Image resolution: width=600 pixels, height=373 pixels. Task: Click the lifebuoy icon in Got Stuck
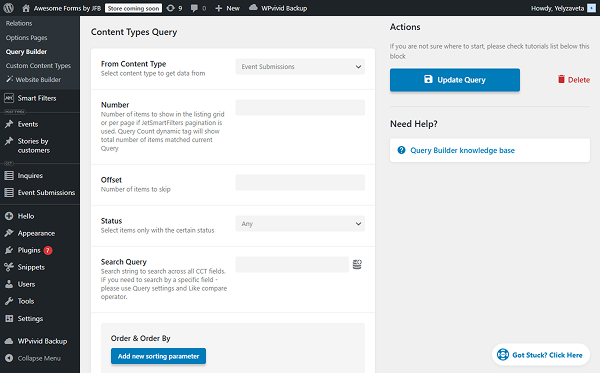coord(503,355)
